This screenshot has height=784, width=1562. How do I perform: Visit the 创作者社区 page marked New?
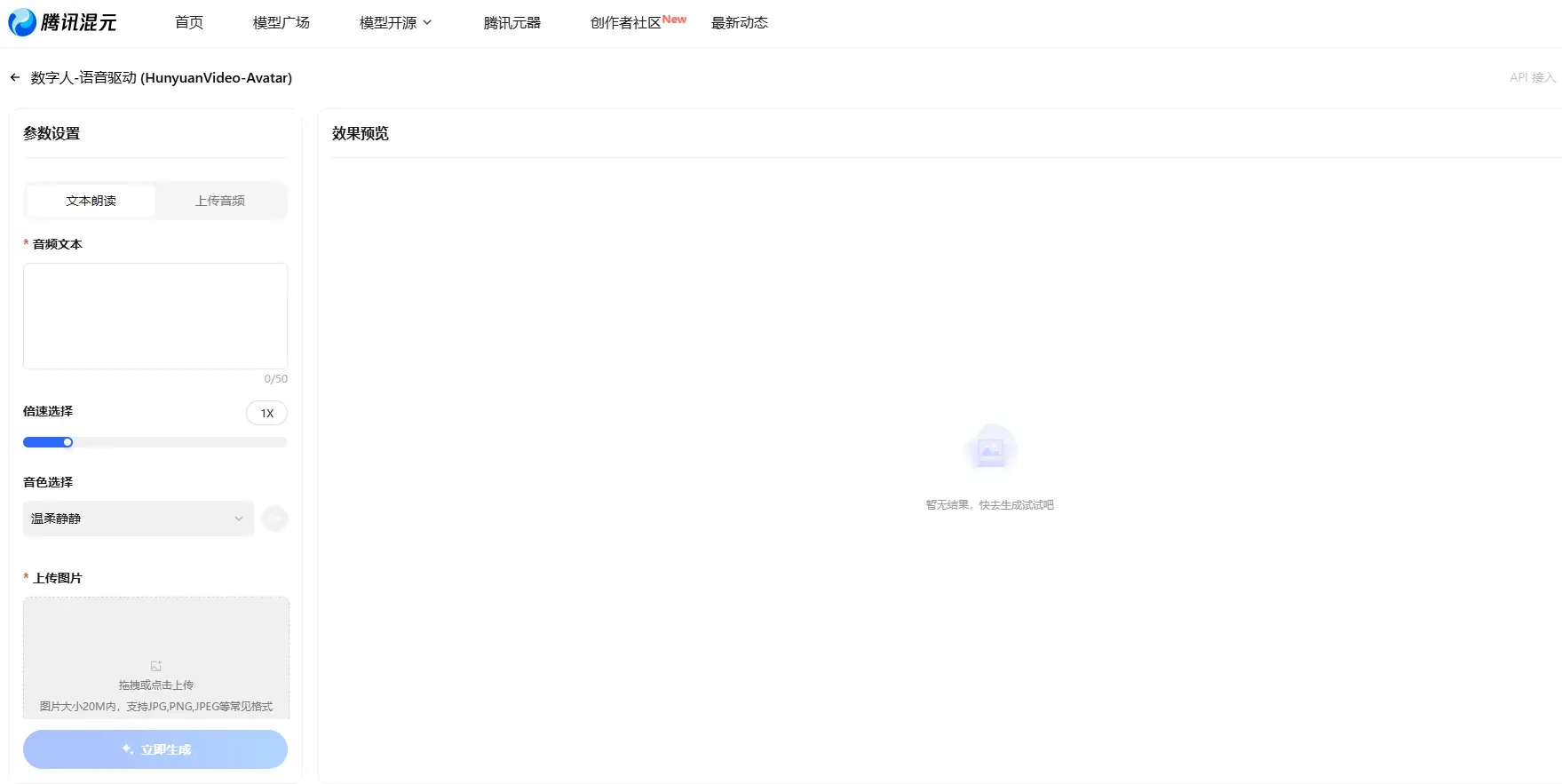point(626,23)
